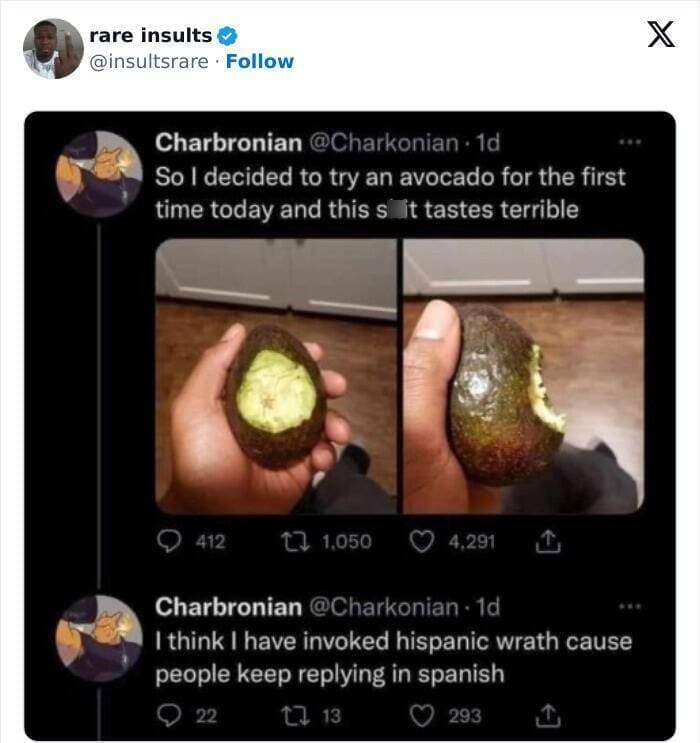Like the hispanic wrath tweet

click(425, 715)
